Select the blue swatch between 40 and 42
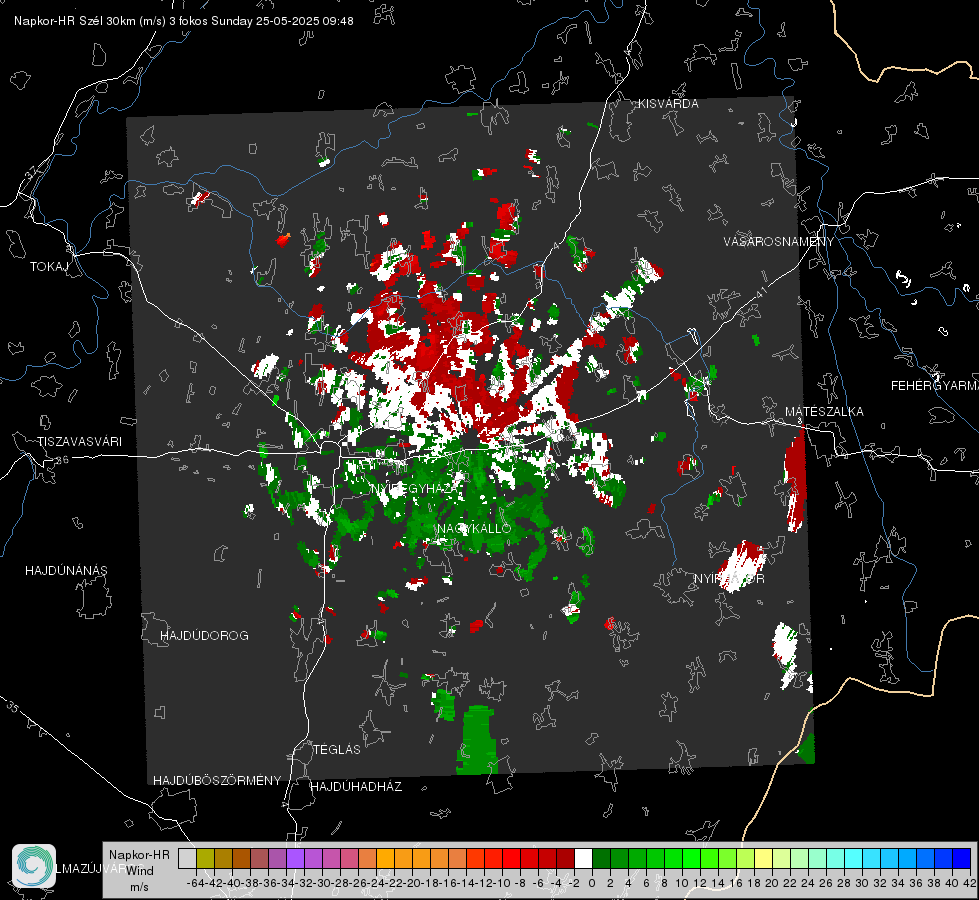 pos(962,858)
